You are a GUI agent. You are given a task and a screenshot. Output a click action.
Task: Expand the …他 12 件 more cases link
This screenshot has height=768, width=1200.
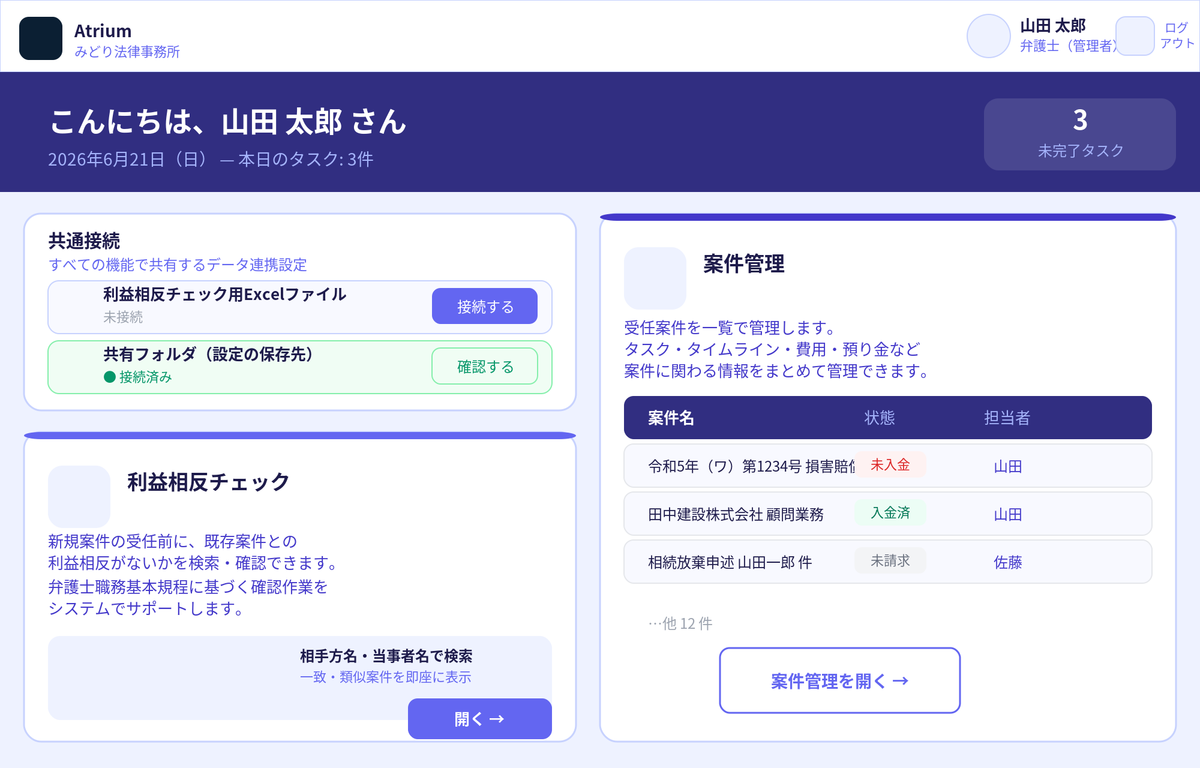click(680, 623)
